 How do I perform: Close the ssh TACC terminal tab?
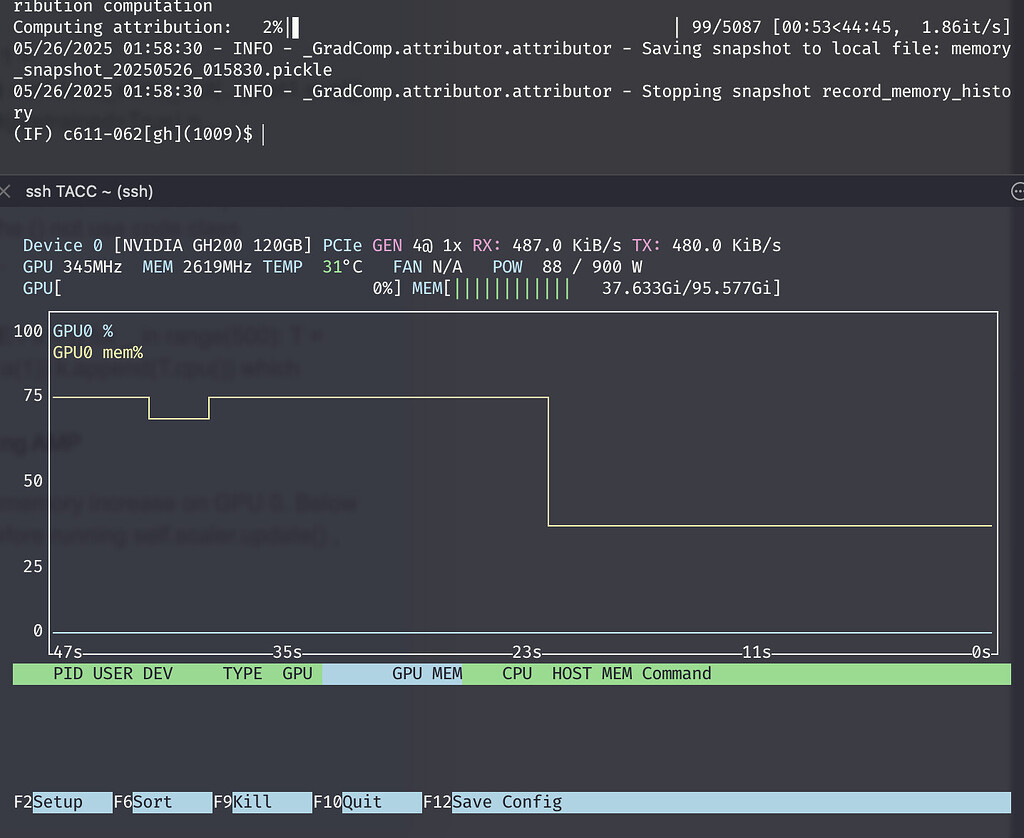pos(7,190)
